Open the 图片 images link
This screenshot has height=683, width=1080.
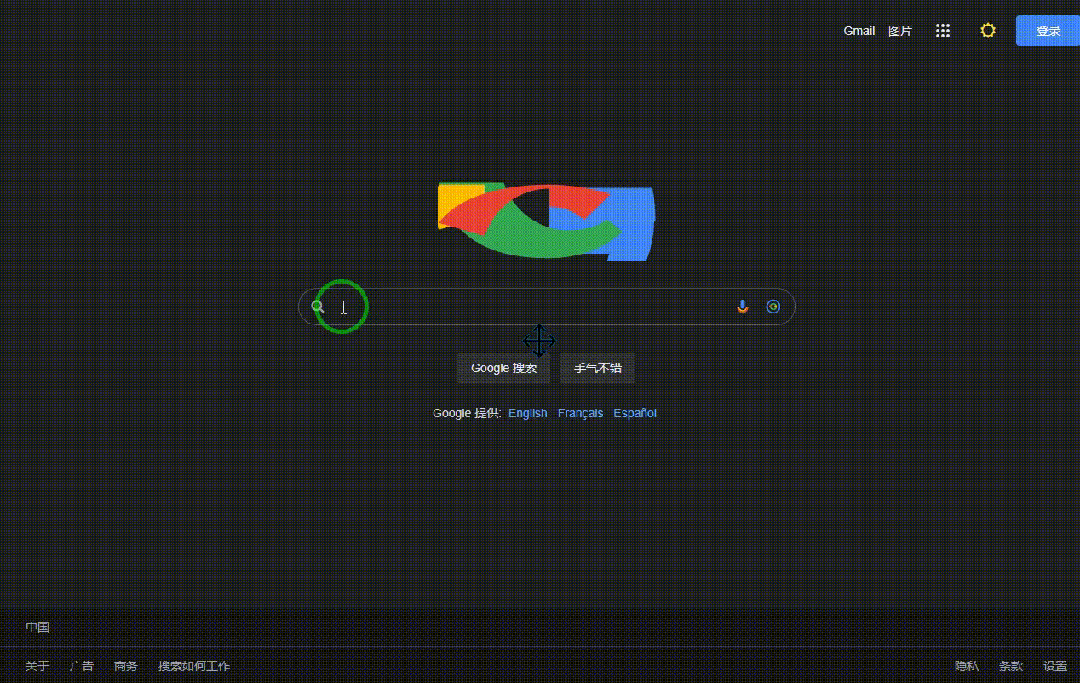coord(900,31)
